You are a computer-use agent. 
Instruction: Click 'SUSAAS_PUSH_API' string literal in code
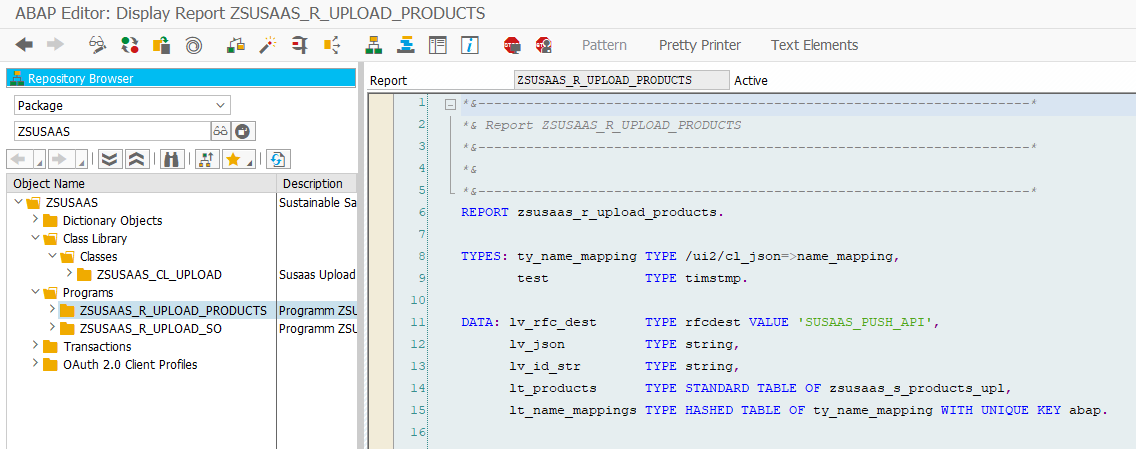(865, 322)
